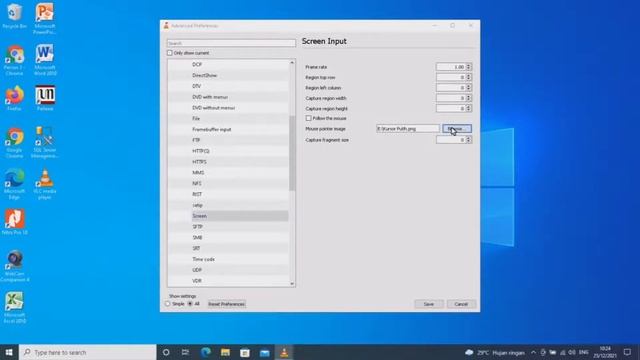Click the Cortana circle taskbar icon
Viewport: 640px width, 360px height.
[166, 352]
